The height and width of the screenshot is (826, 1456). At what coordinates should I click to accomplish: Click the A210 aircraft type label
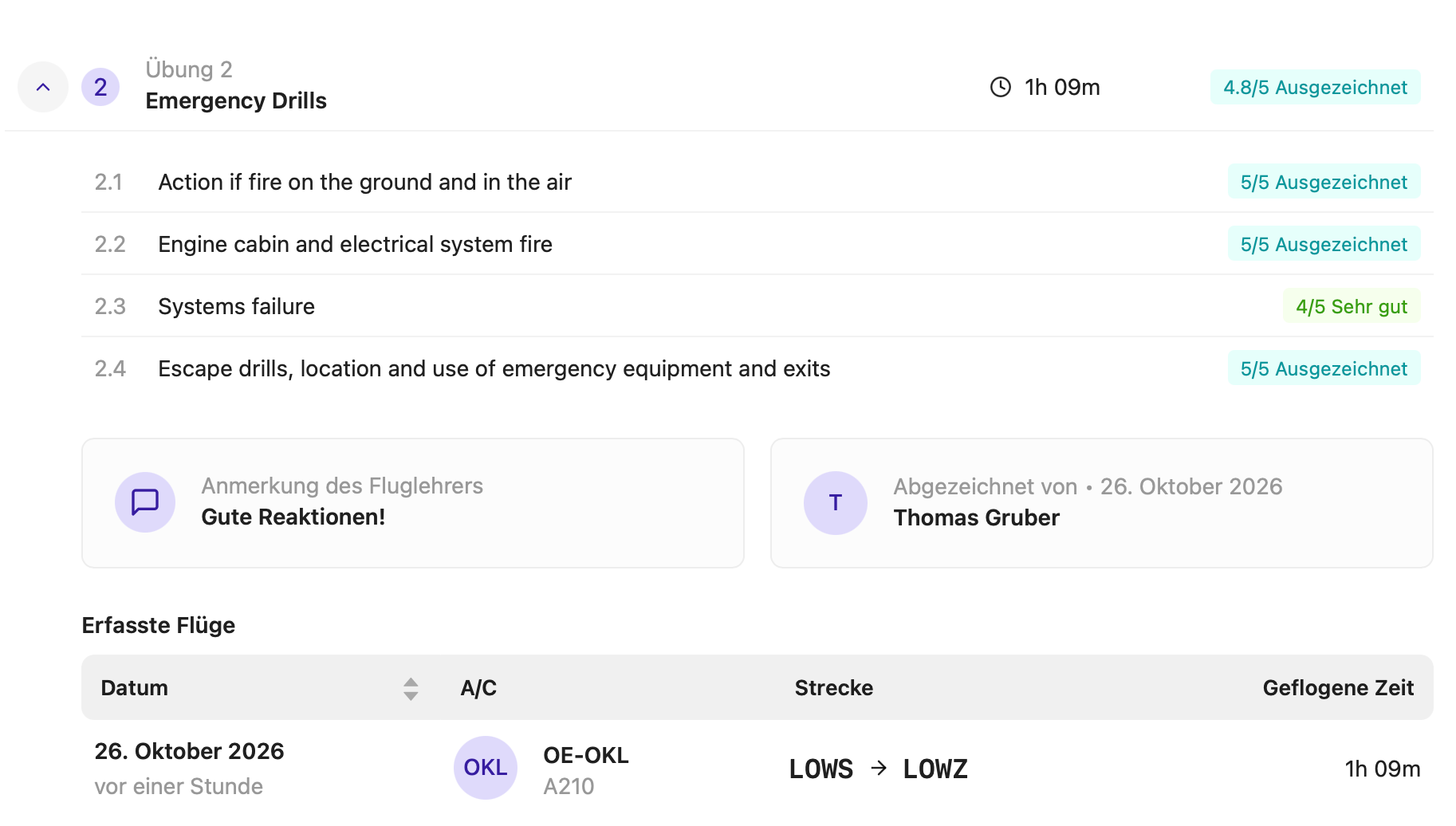click(x=569, y=786)
